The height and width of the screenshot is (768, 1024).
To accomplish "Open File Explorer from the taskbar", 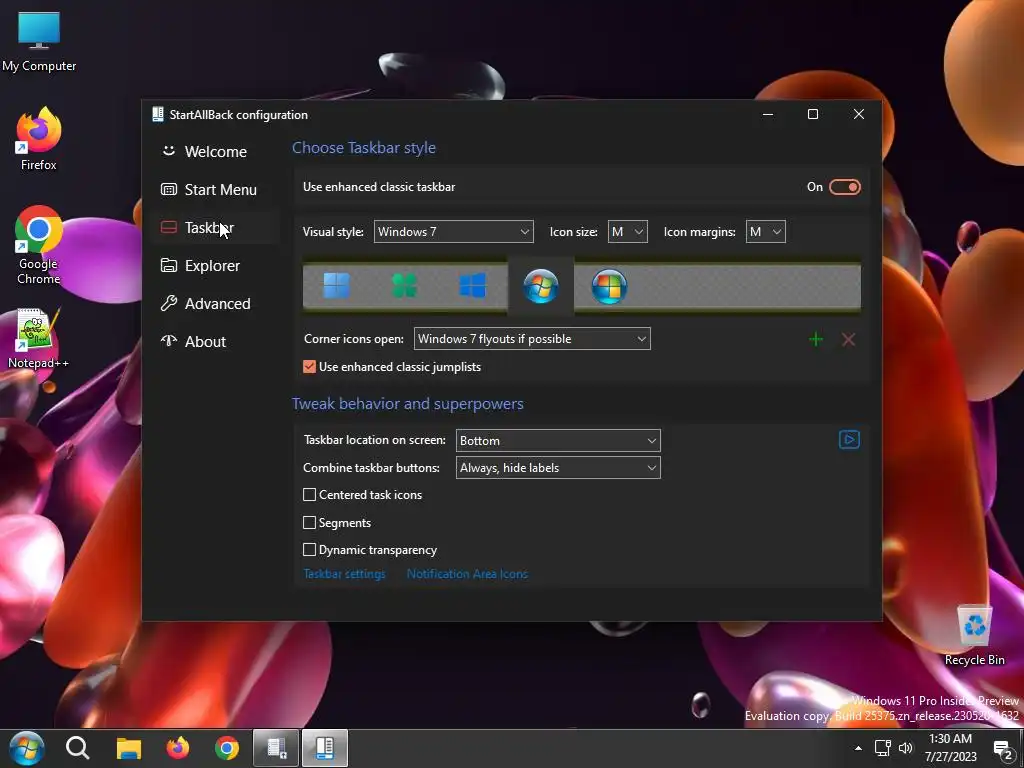I will coord(129,748).
